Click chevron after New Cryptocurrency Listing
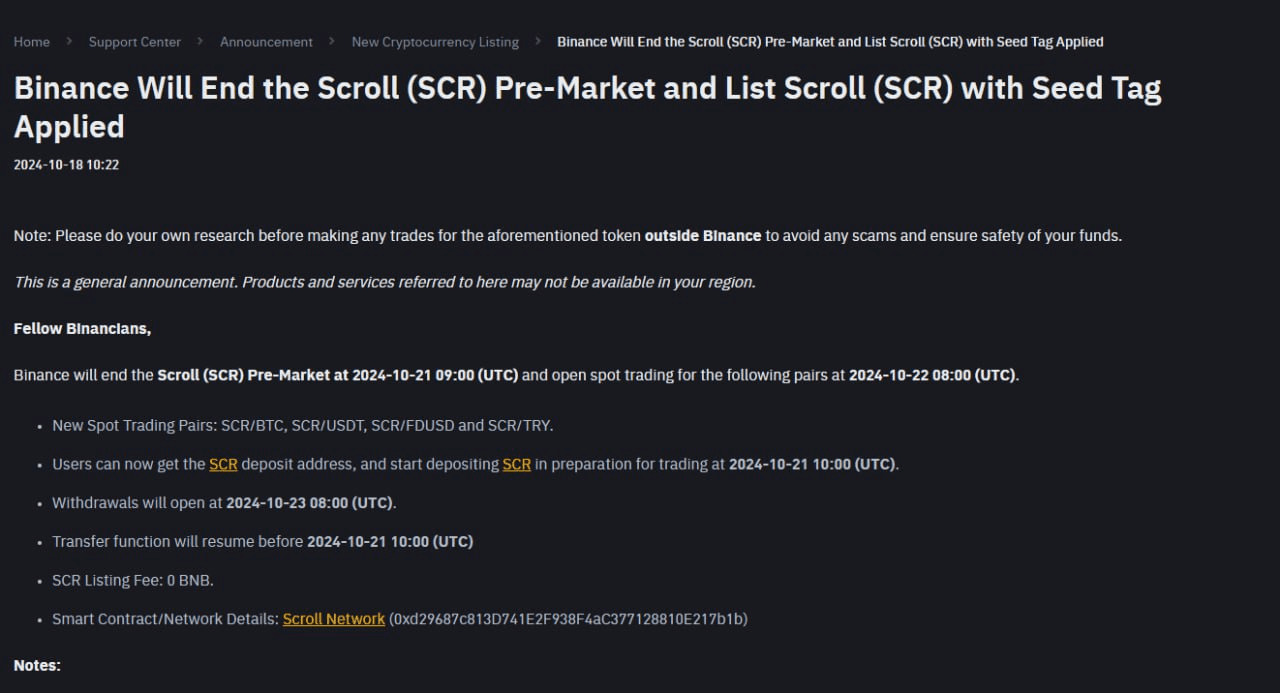 [x=538, y=41]
